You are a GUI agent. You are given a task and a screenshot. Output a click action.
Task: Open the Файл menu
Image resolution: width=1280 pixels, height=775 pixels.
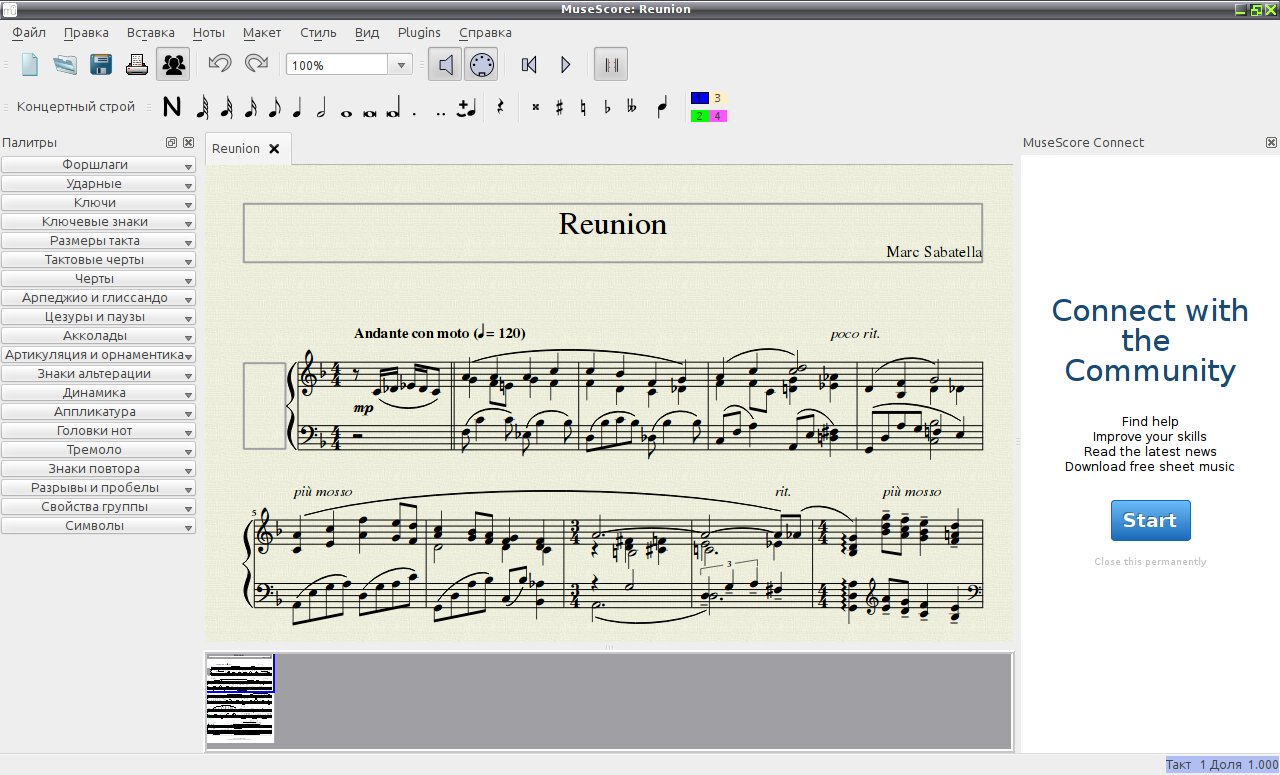click(x=29, y=32)
